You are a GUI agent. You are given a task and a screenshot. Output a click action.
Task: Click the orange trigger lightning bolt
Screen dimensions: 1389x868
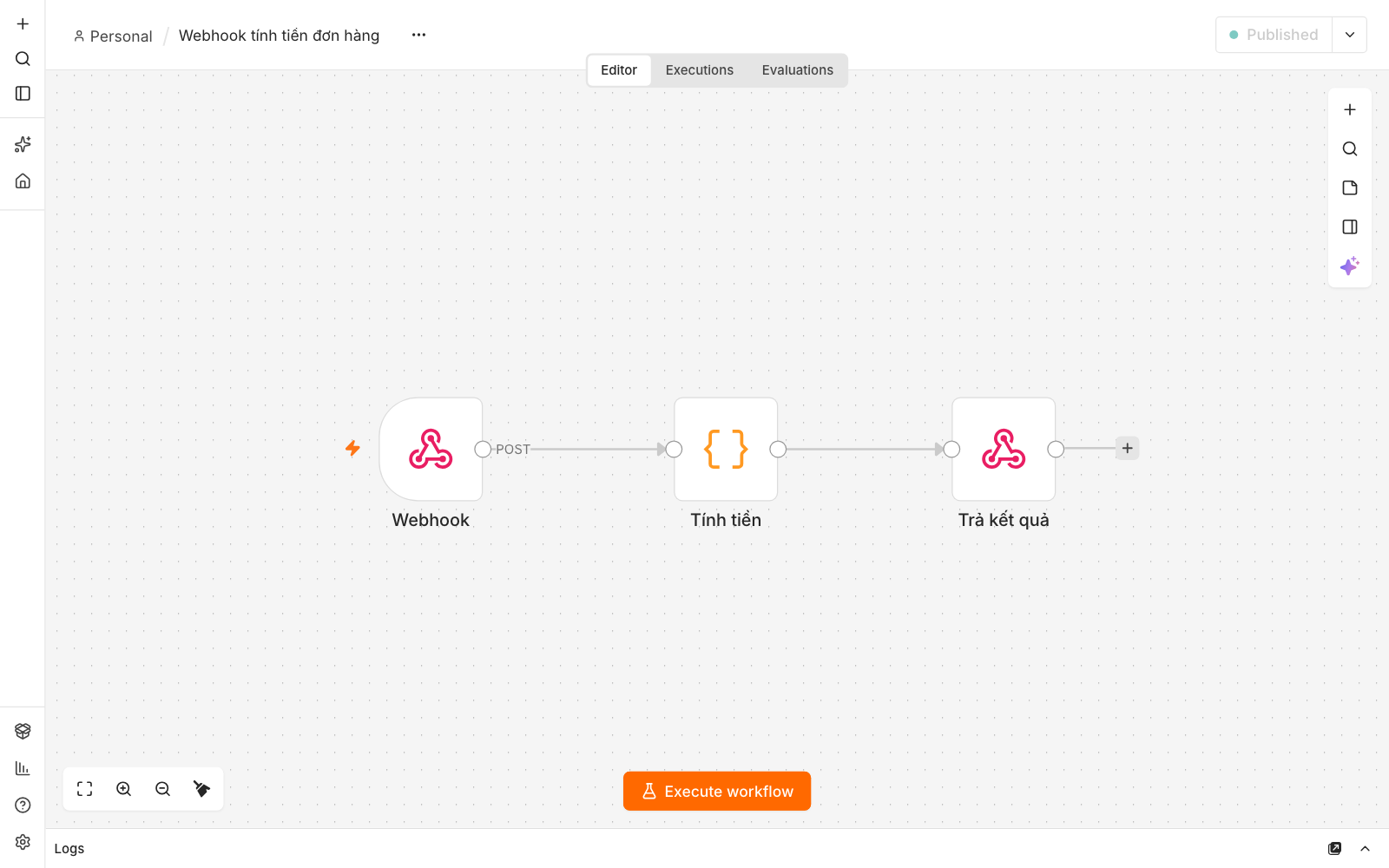click(352, 448)
